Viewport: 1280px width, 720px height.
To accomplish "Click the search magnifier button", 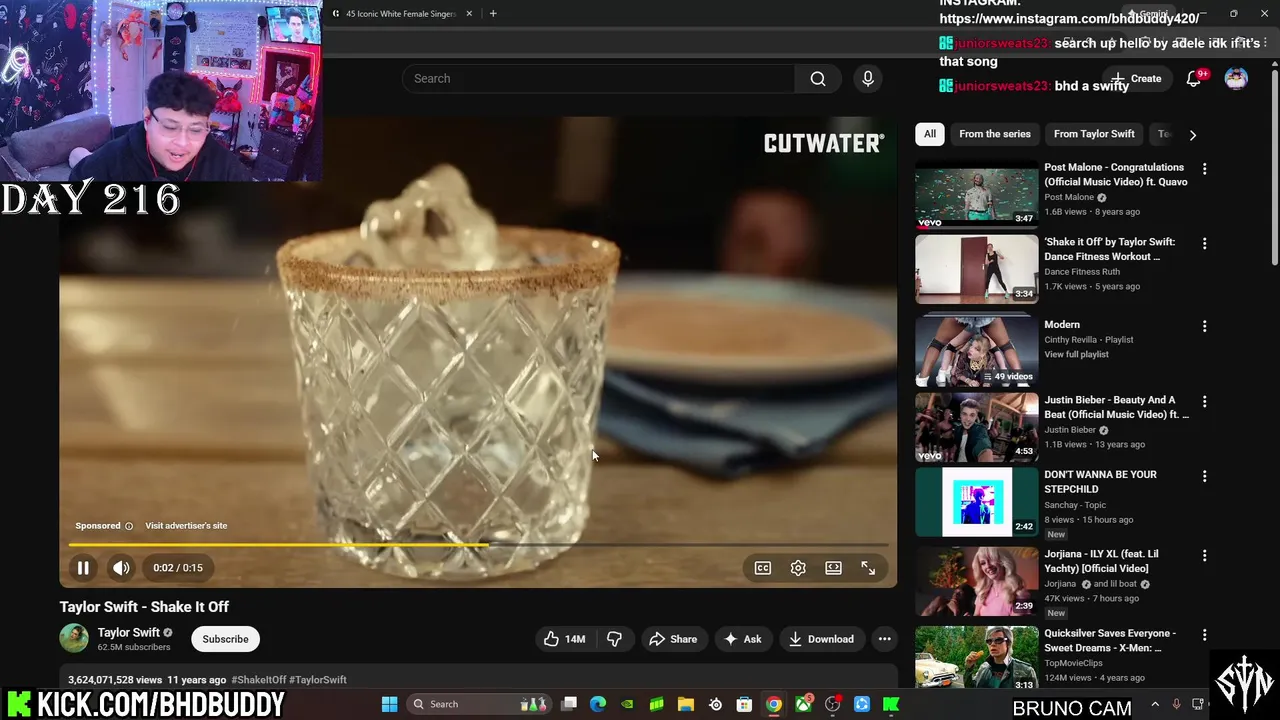I will (818, 79).
